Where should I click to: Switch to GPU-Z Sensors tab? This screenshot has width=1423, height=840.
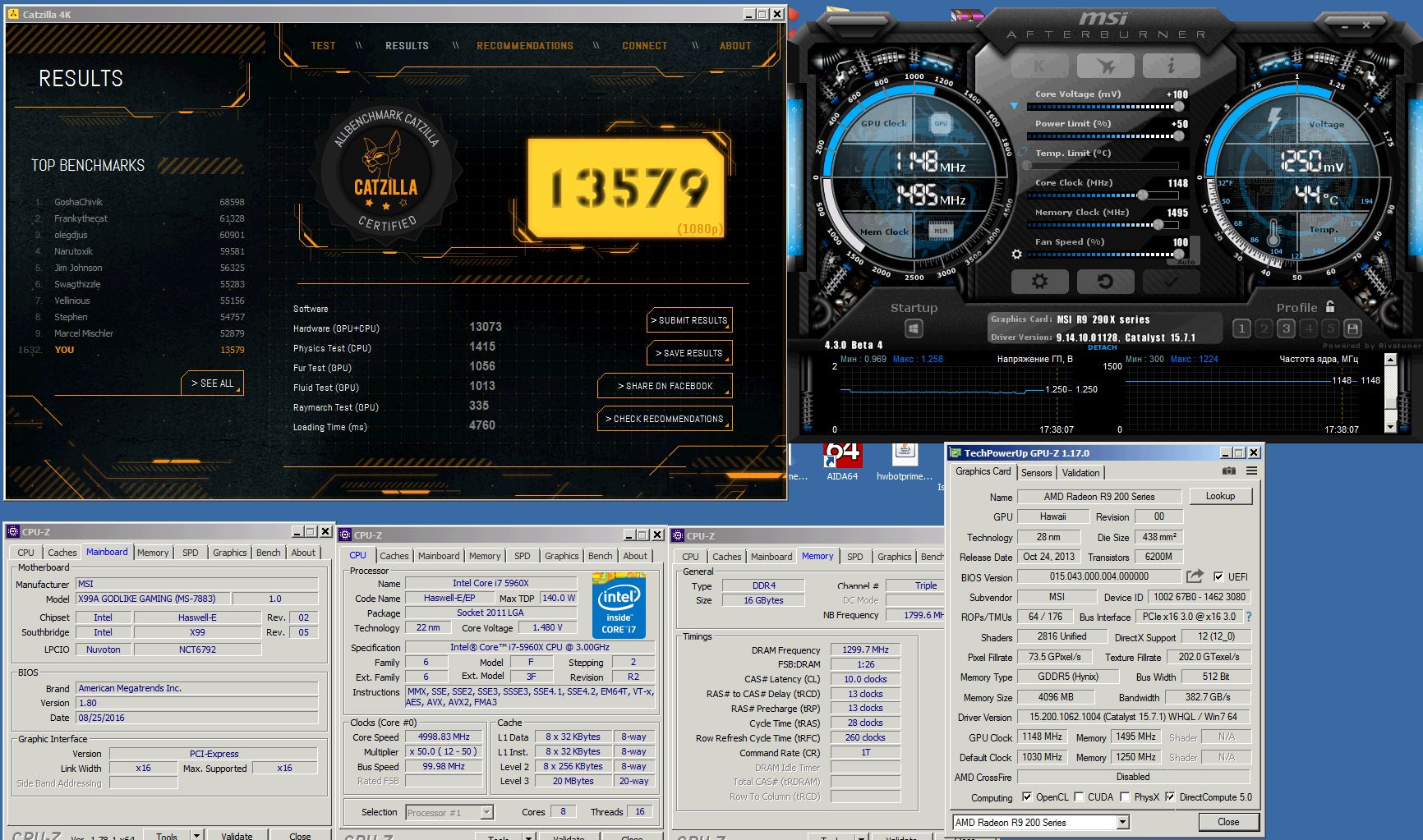pyautogui.click(x=1036, y=472)
